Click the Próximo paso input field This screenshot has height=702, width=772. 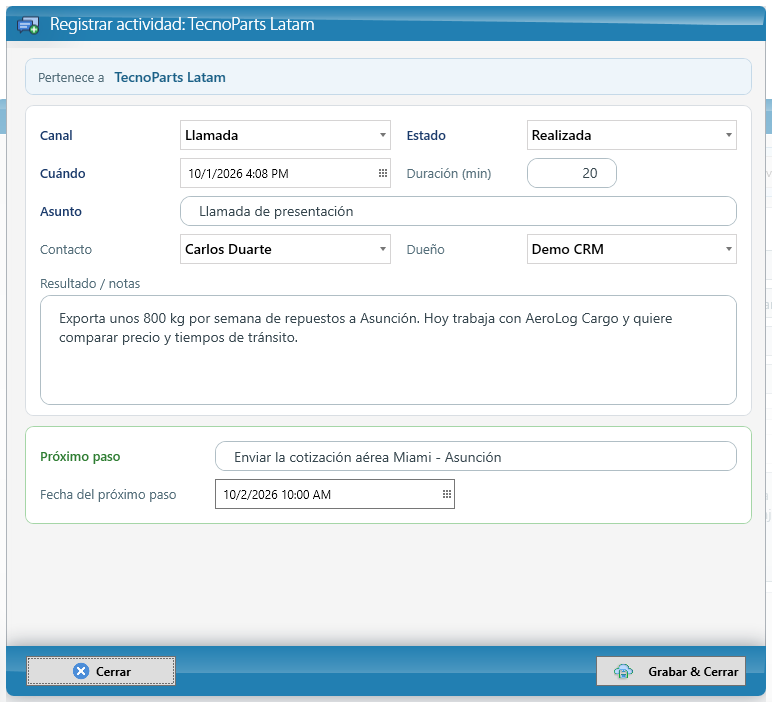pos(476,456)
